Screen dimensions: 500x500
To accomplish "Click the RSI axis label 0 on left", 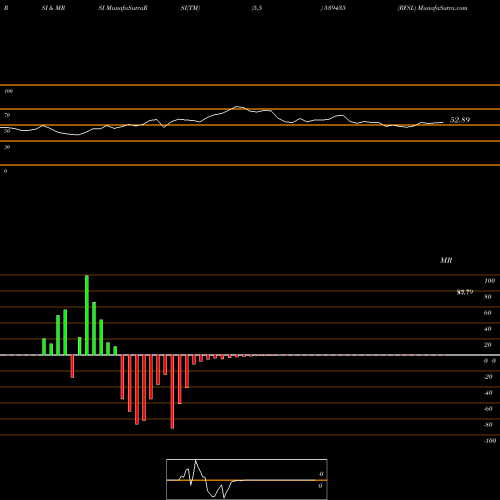I will [x=5, y=171].
